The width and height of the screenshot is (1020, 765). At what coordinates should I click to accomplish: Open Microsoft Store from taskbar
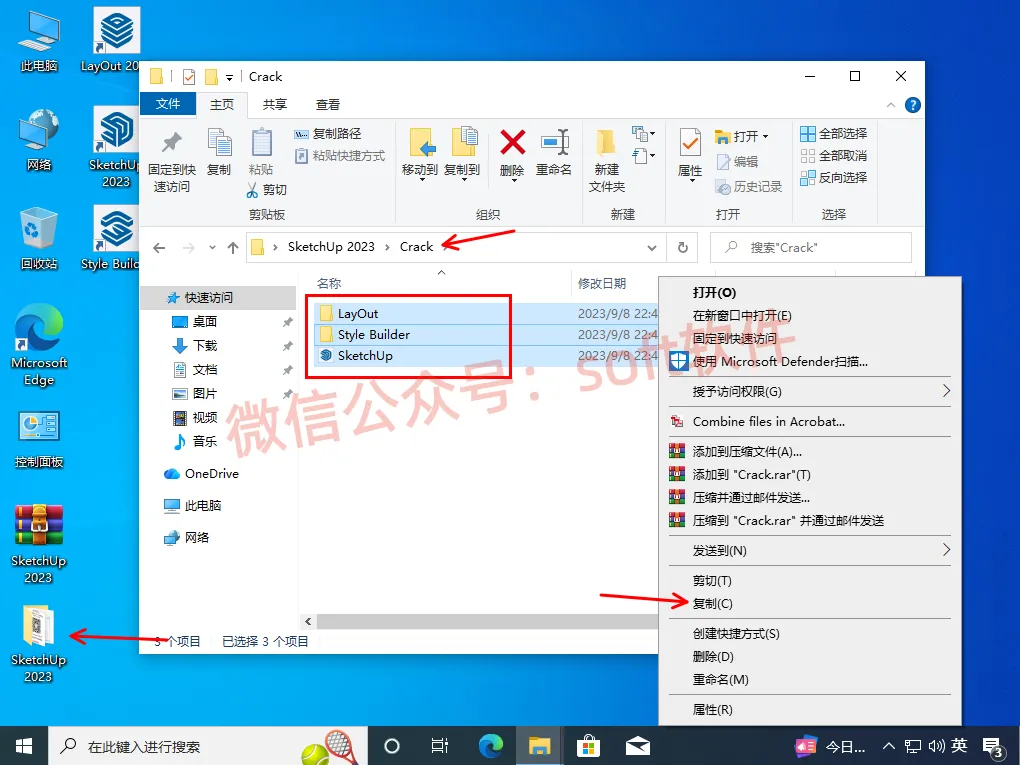(x=588, y=746)
